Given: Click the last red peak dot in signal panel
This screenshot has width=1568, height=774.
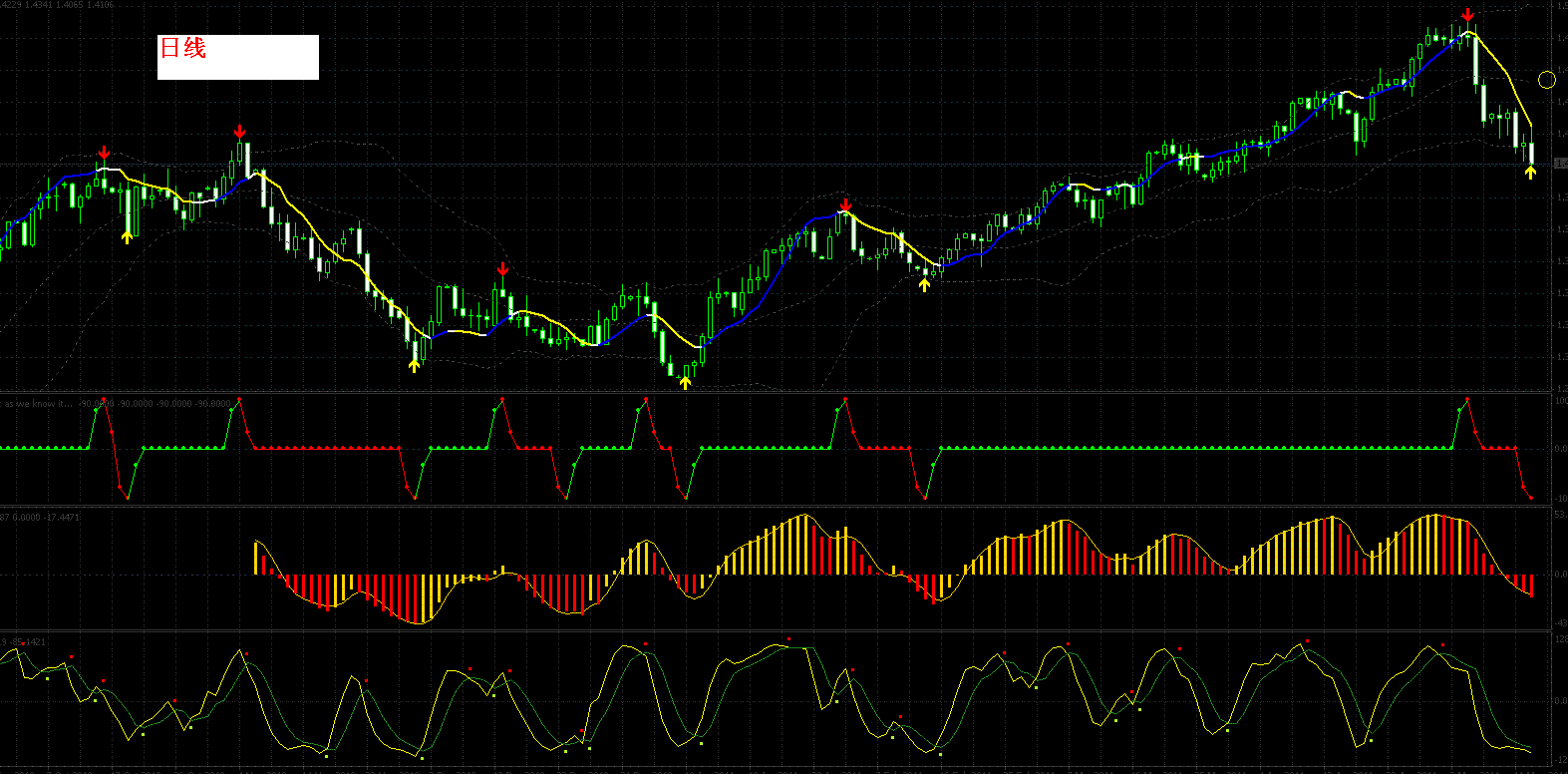Looking at the screenshot, I should [1466, 400].
